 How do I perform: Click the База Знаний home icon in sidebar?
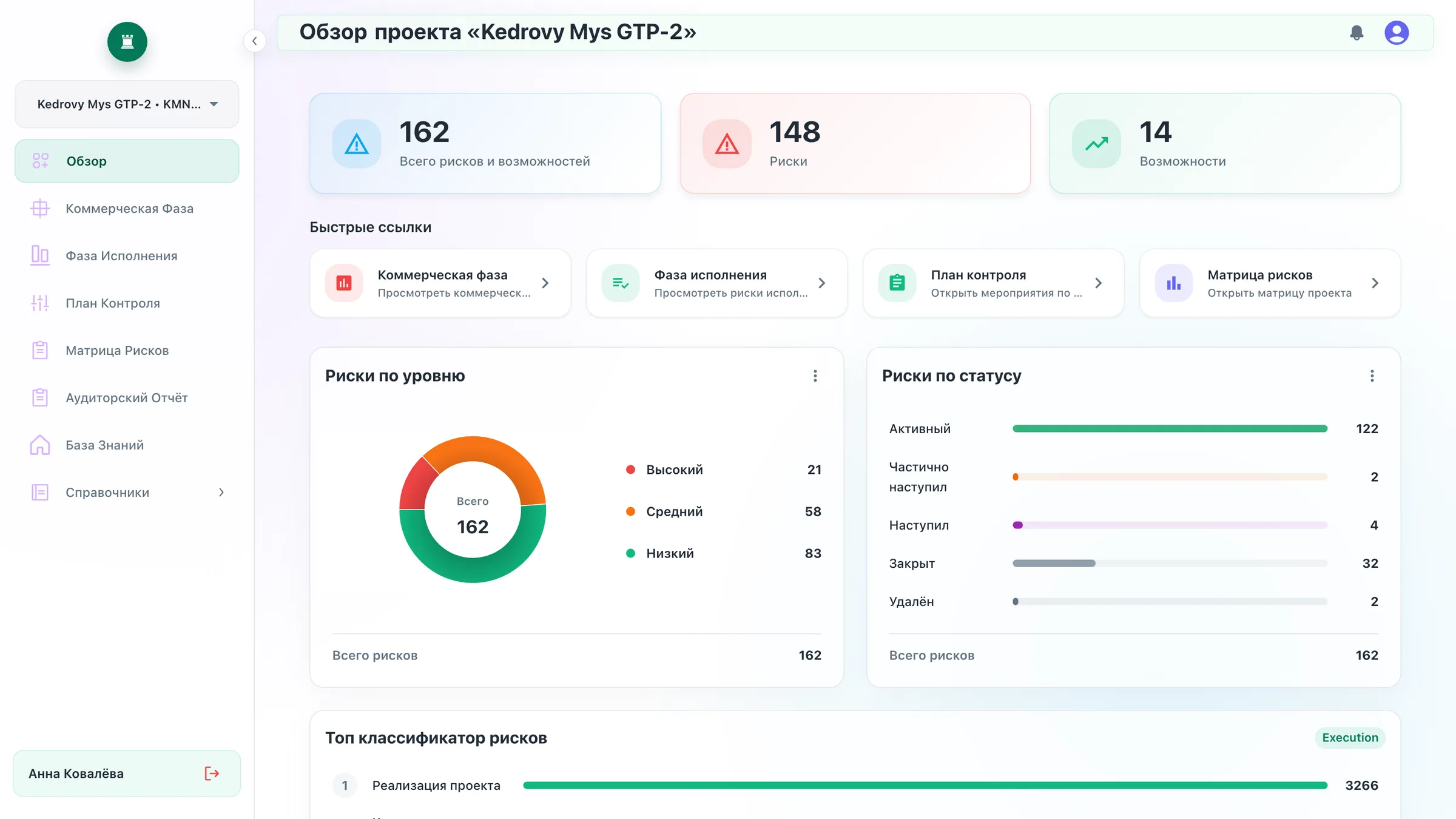tap(40, 445)
